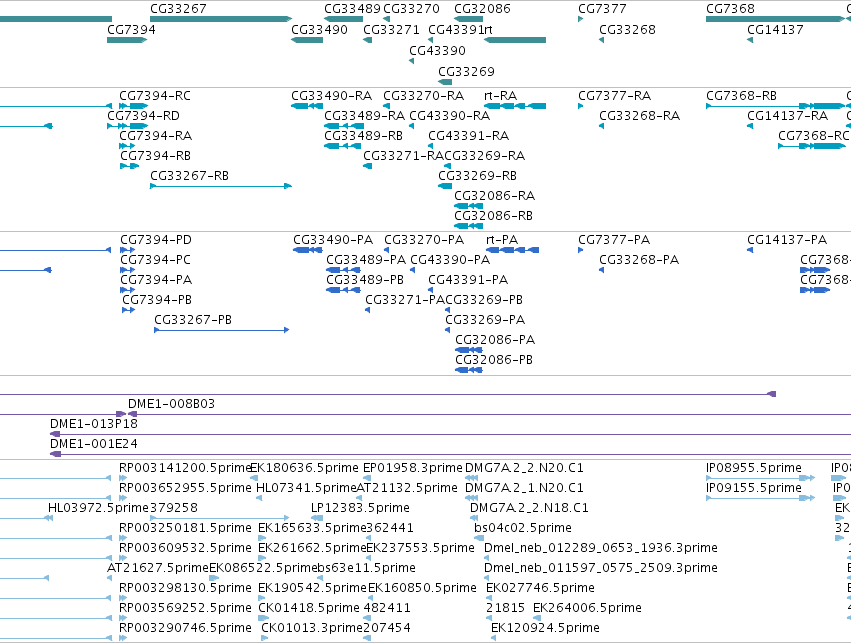Image resolution: width=851 pixels, height=643 pixels.
Task: Click the EK264006.5prime EST label
Action: click(x=587, y=608)
